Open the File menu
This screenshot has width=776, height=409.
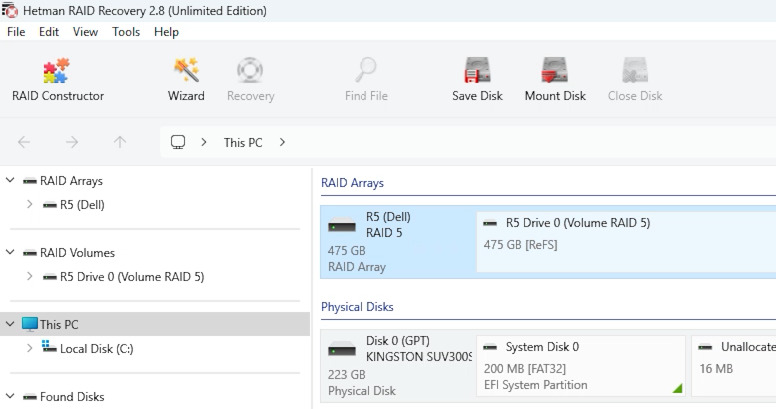(x=16, y=32)
